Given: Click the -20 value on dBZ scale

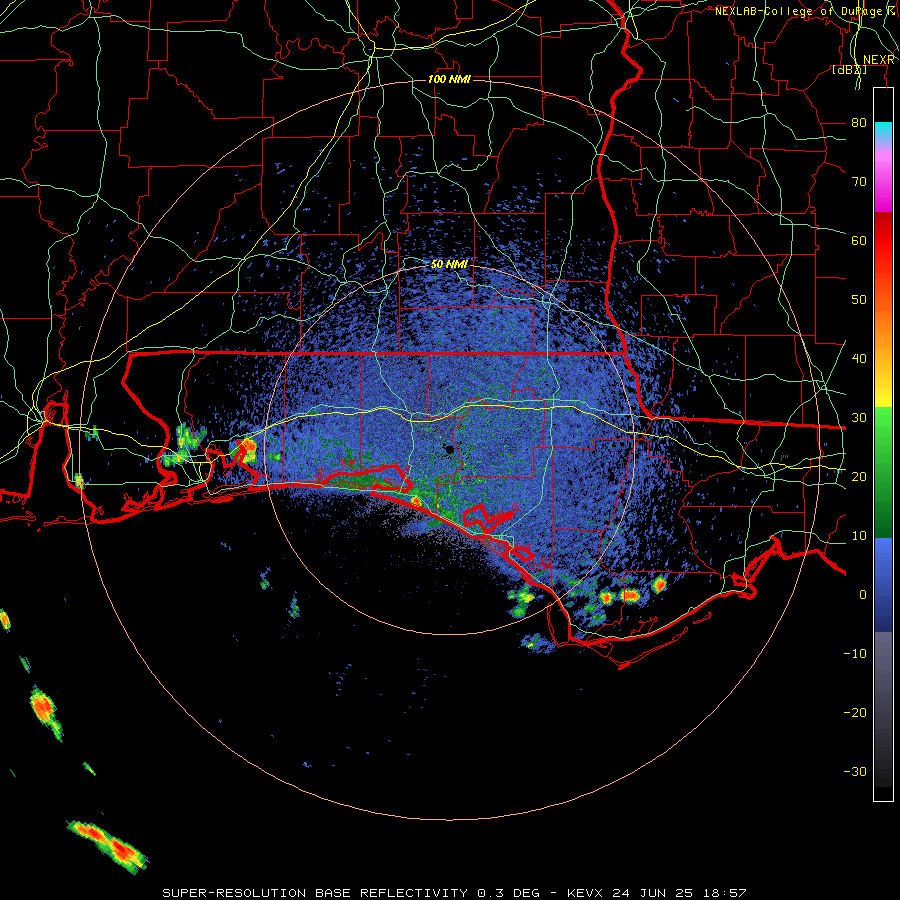Looking at the screenshot, I should [855, 713].
